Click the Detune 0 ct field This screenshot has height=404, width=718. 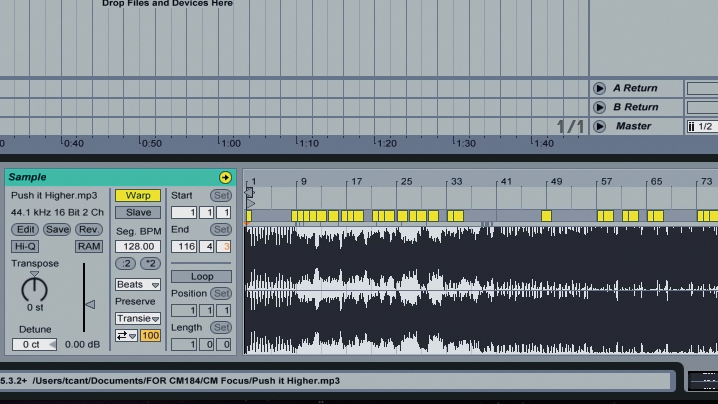click(34, 344)
